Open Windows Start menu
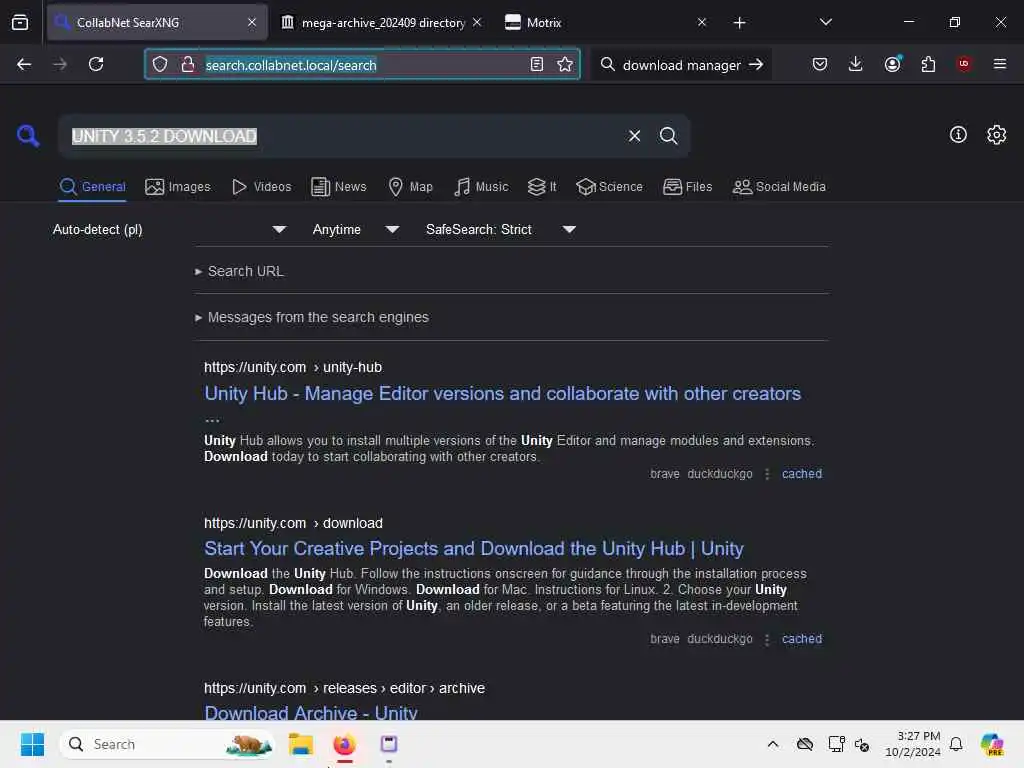 pyautogui.click(x=33, y=744)
